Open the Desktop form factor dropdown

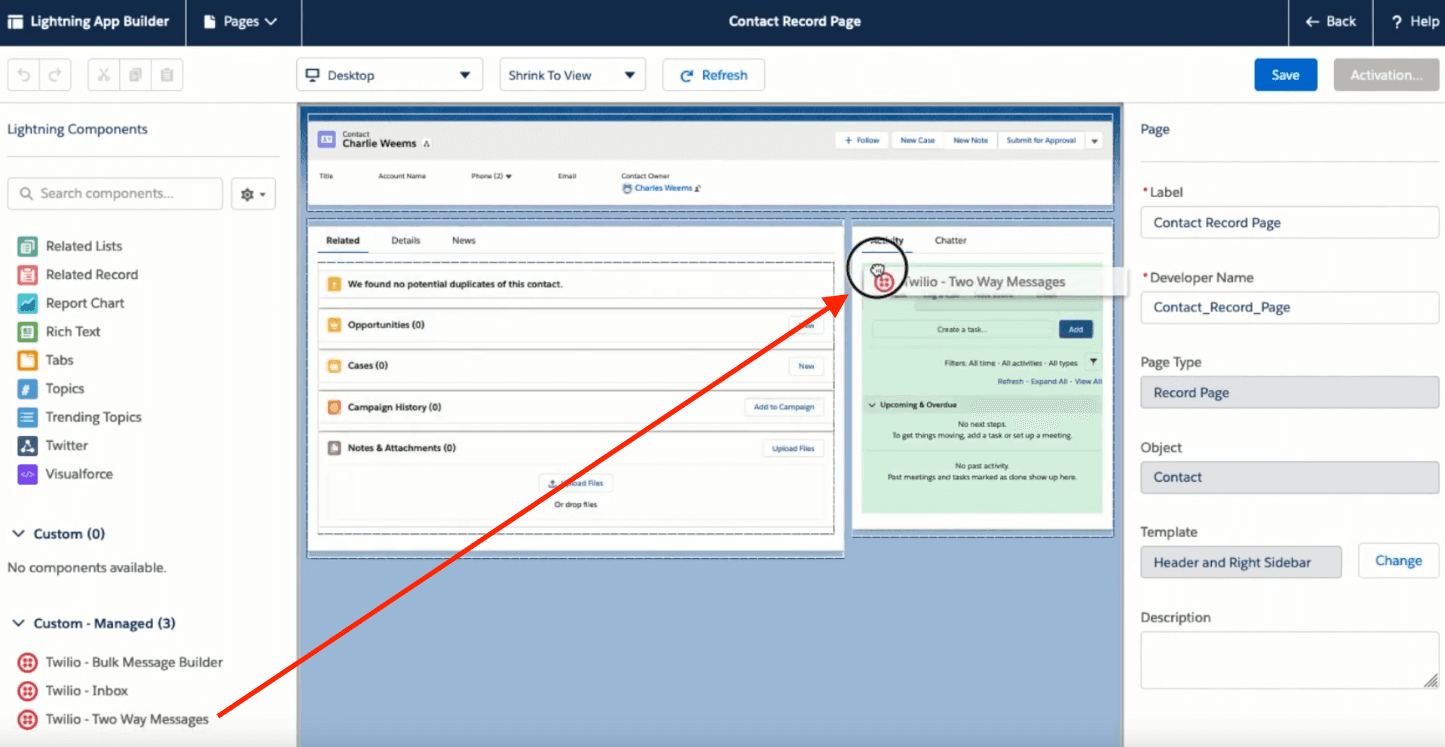389,74
